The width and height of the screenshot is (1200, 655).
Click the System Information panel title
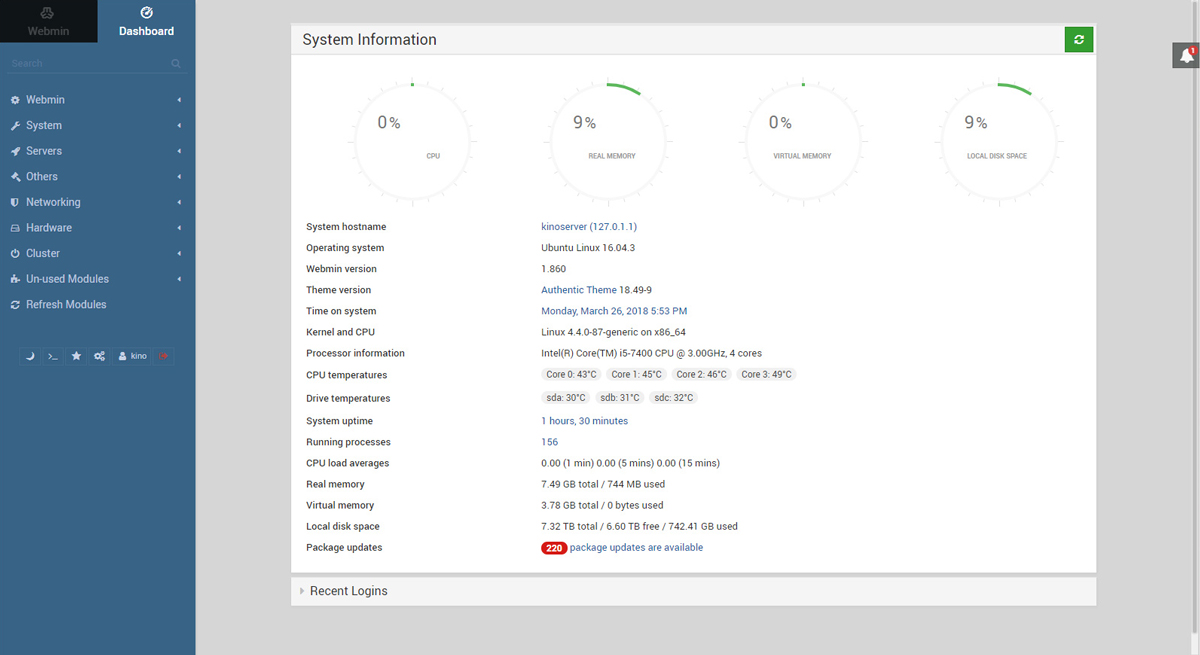click(x=369, y=40)
